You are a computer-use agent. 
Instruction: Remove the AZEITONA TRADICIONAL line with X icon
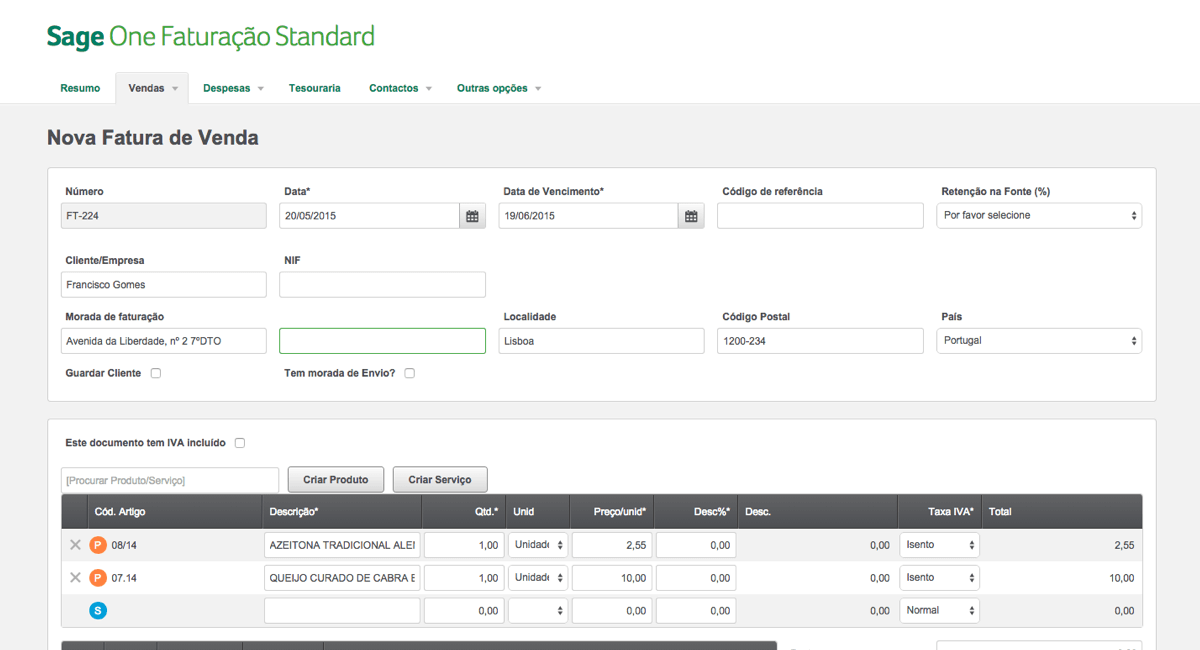[x=75, y=545]
